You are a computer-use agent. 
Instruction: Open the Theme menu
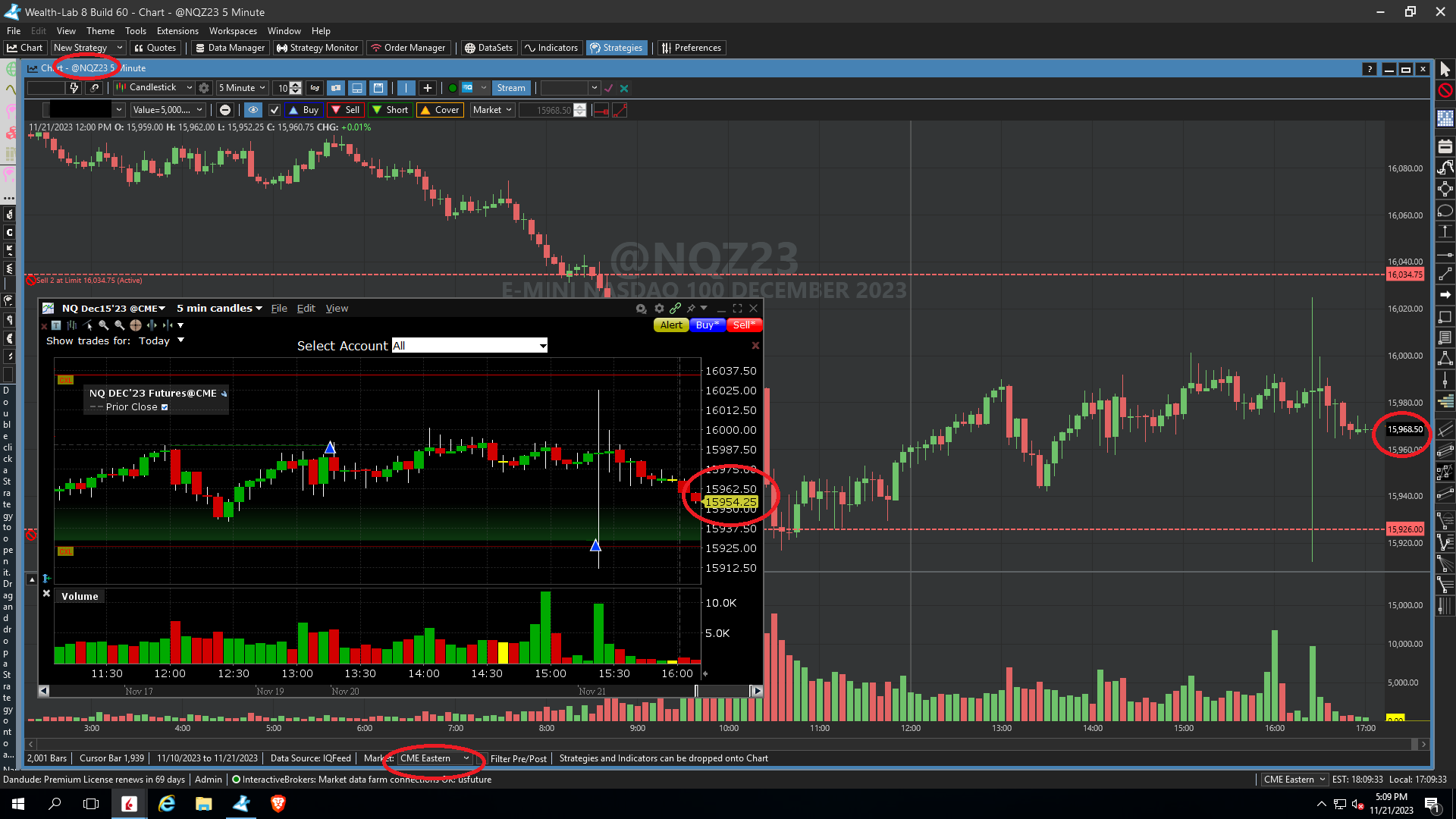point(100,31)
